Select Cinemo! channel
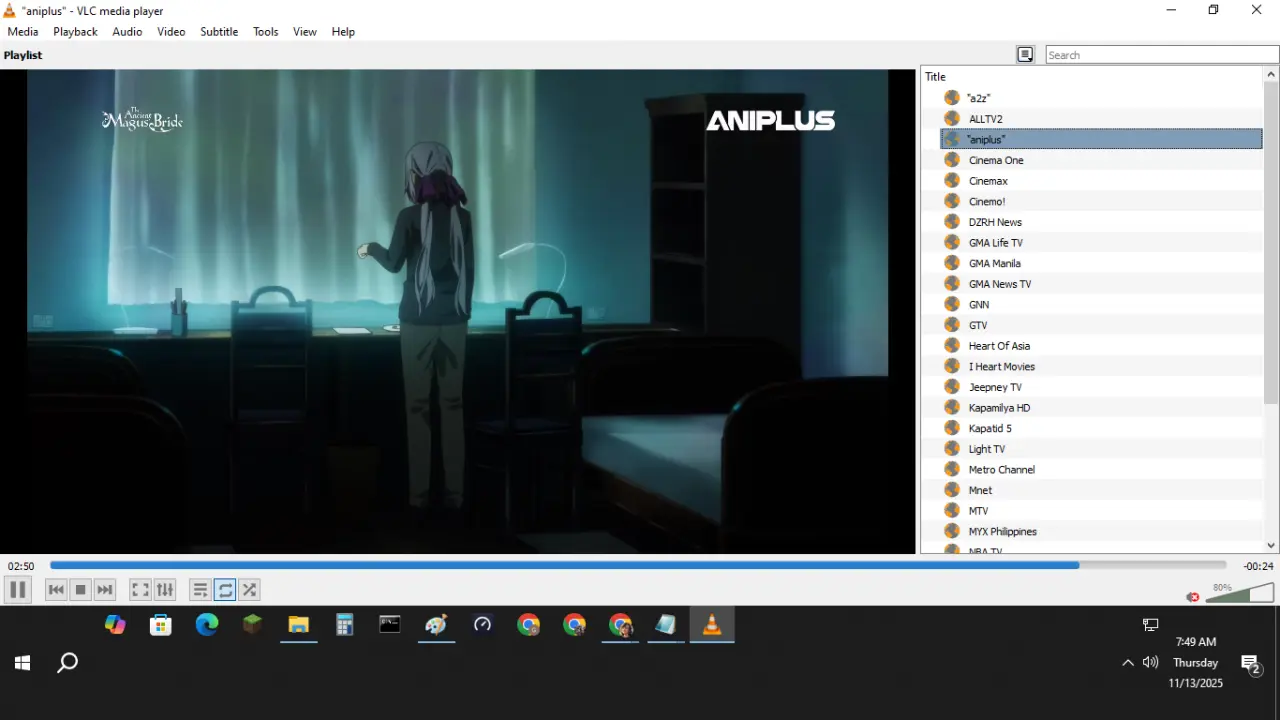This screenshot has width=1280, height=720. (x=1101, y=201)
